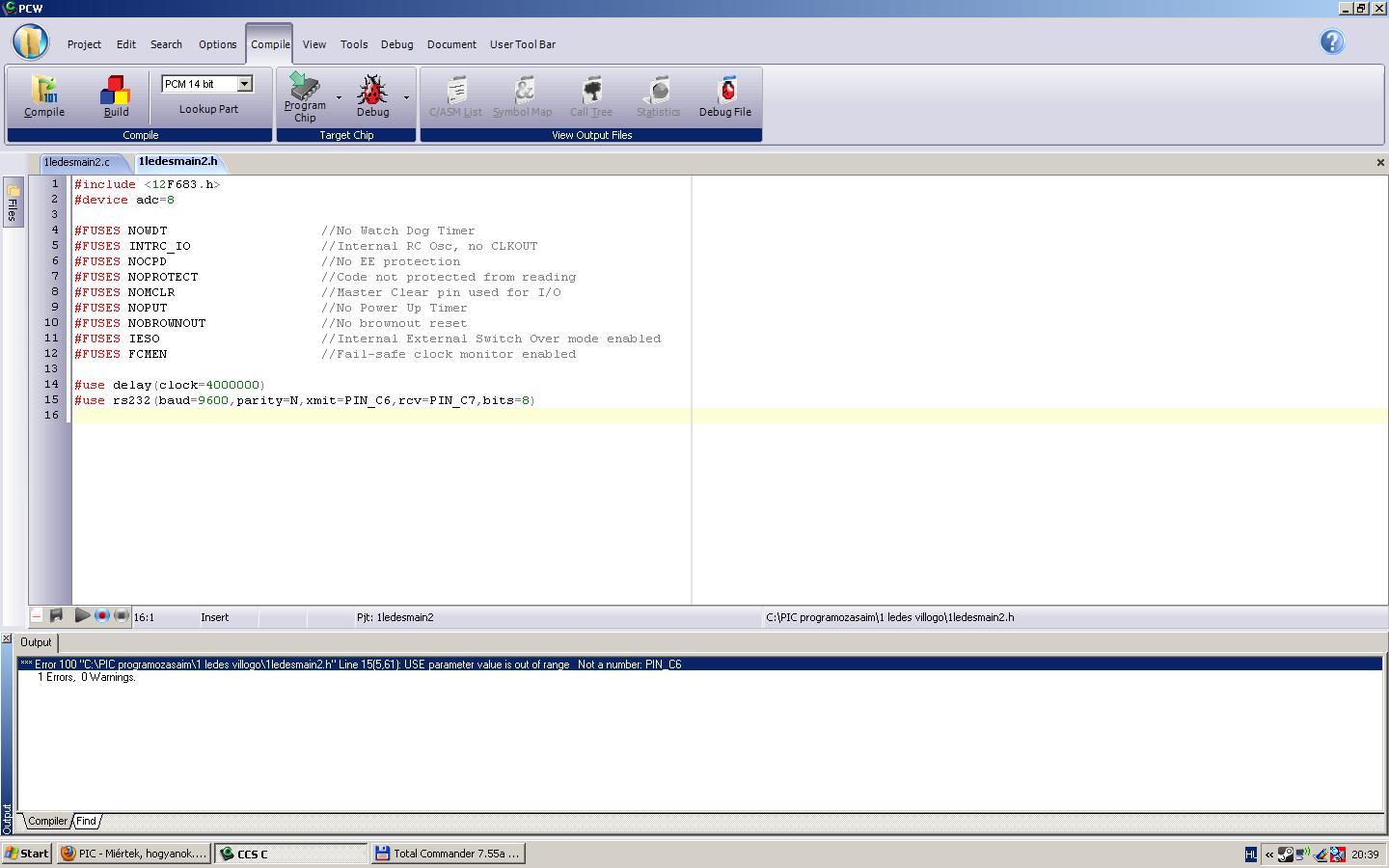Expand the Program Chip dropdown arrow
Image resolution: width=1389 pixels, height=868 pixels.
[339, 97]
